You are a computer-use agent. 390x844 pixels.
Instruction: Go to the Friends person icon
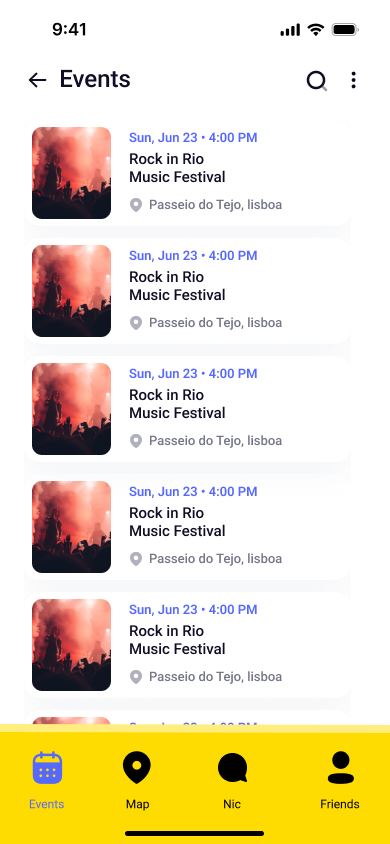tap(341, 768)
